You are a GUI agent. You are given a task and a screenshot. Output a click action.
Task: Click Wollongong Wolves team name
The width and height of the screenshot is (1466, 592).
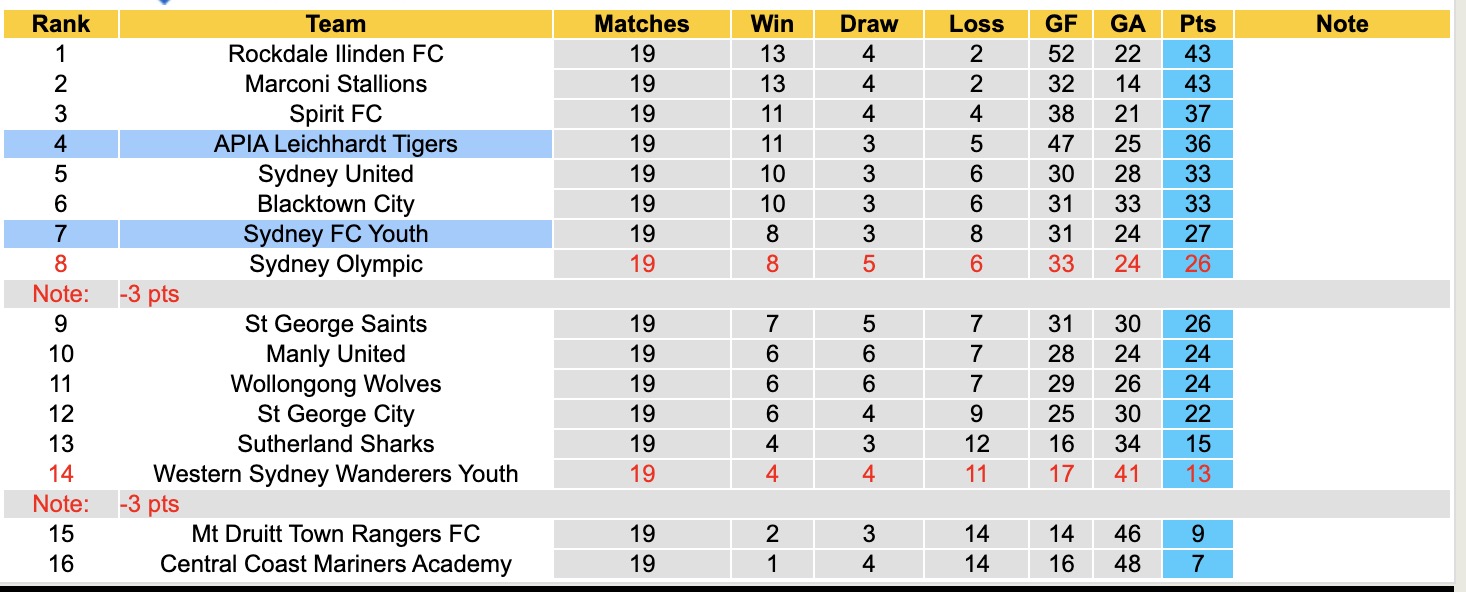point(335,384)
